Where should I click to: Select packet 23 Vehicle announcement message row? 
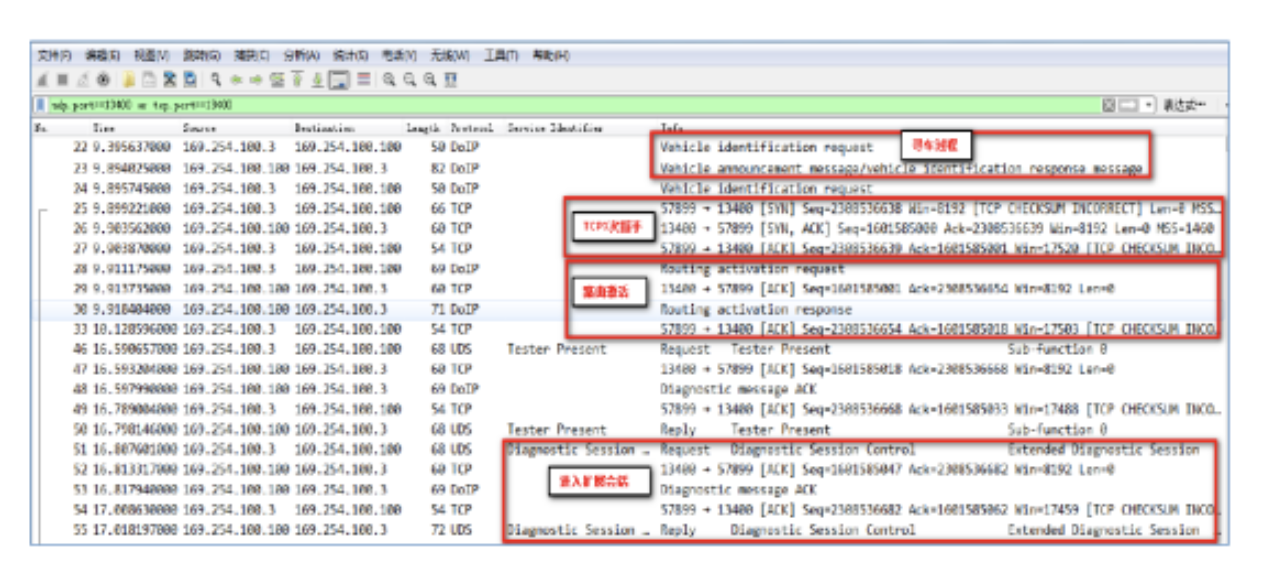pos(630,168)
